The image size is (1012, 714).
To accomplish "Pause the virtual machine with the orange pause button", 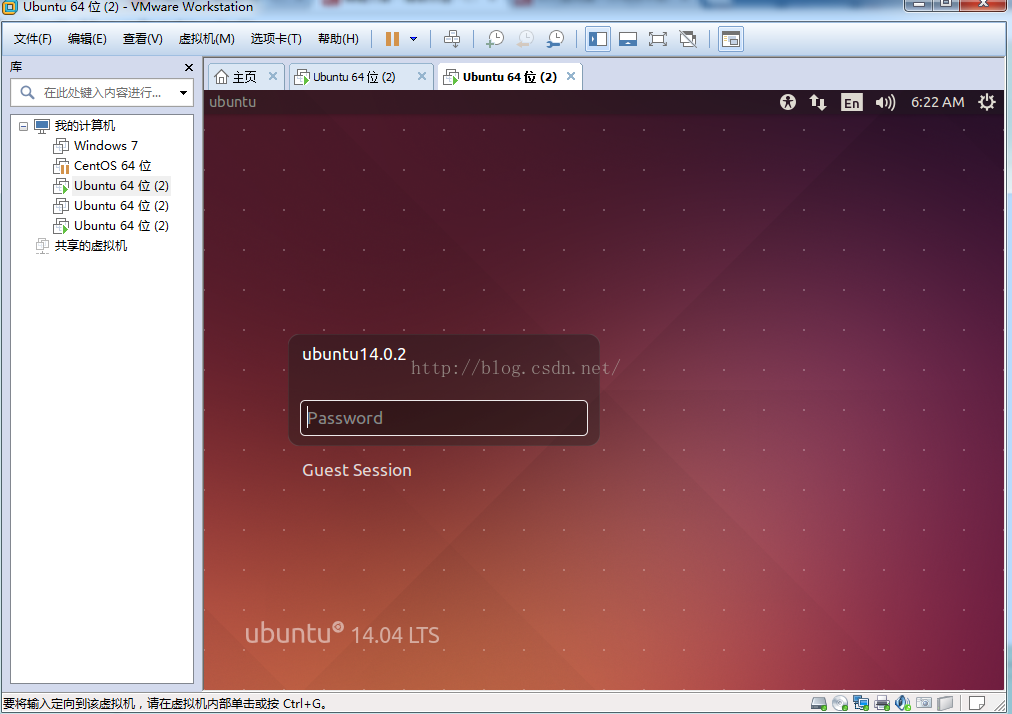I will click(392, 39).
